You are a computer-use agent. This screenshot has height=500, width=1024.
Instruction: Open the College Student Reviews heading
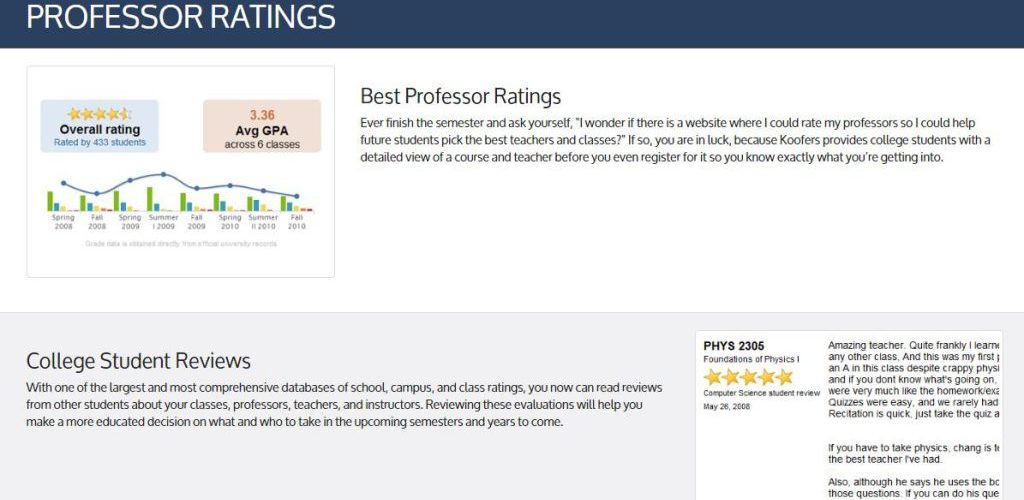point(138,360)
